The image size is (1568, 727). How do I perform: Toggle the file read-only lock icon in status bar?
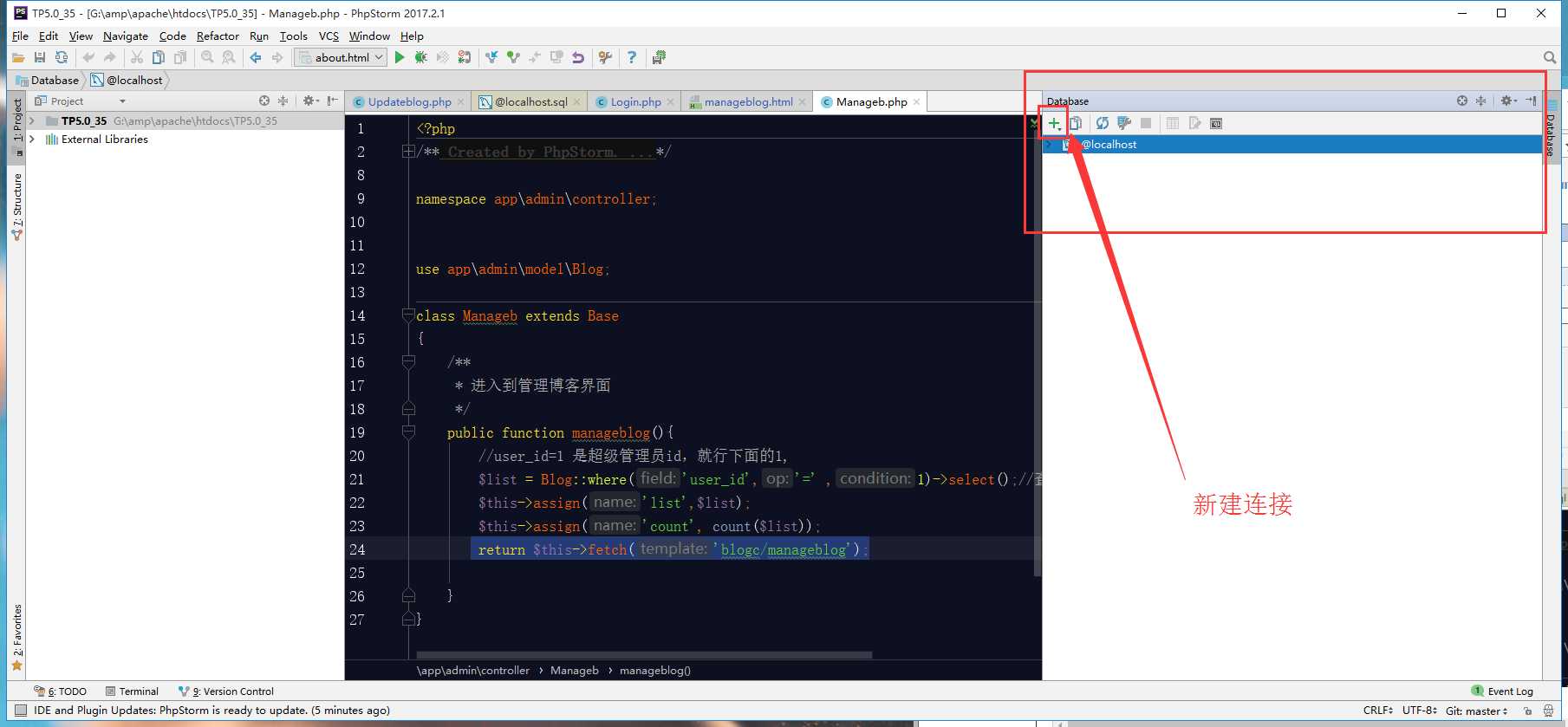(x=1527, y=711)
